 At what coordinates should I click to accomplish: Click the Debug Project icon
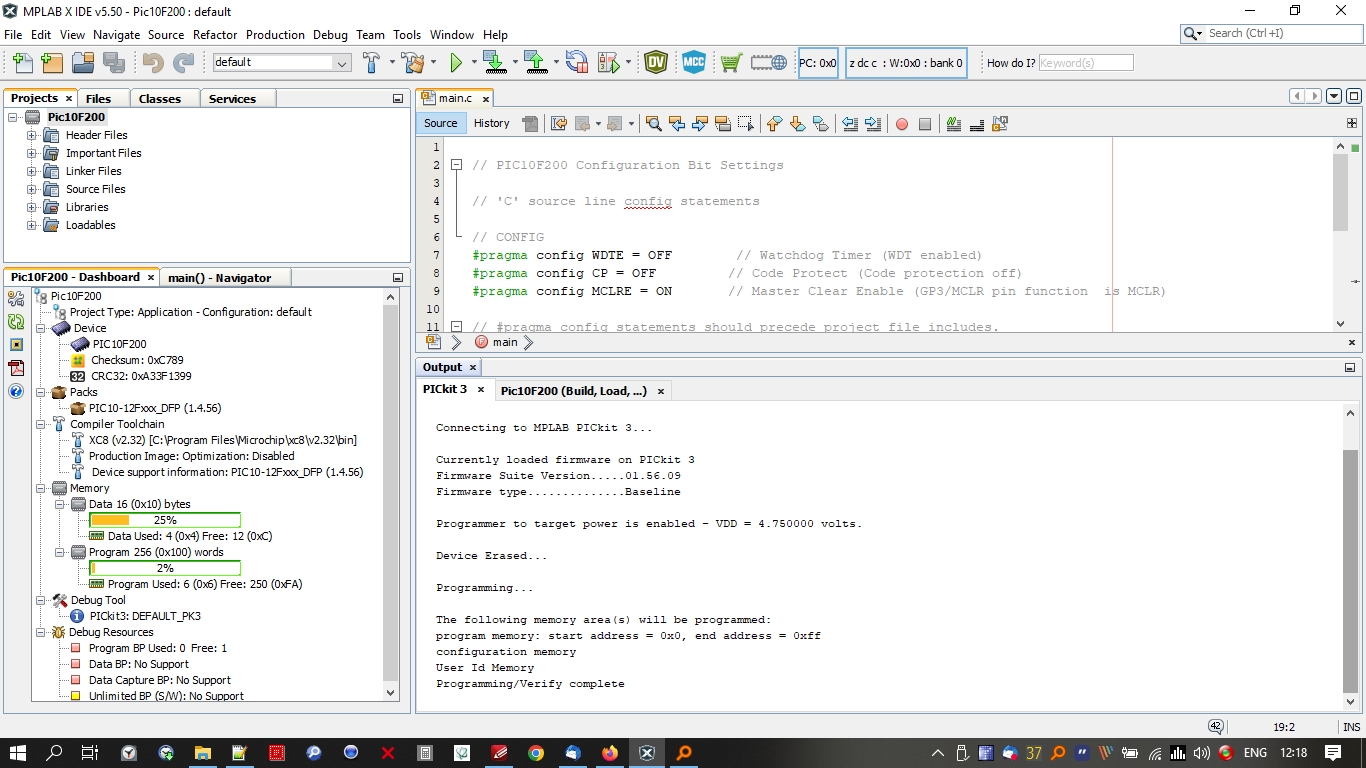pyautogui.click(x=607, y=62)
